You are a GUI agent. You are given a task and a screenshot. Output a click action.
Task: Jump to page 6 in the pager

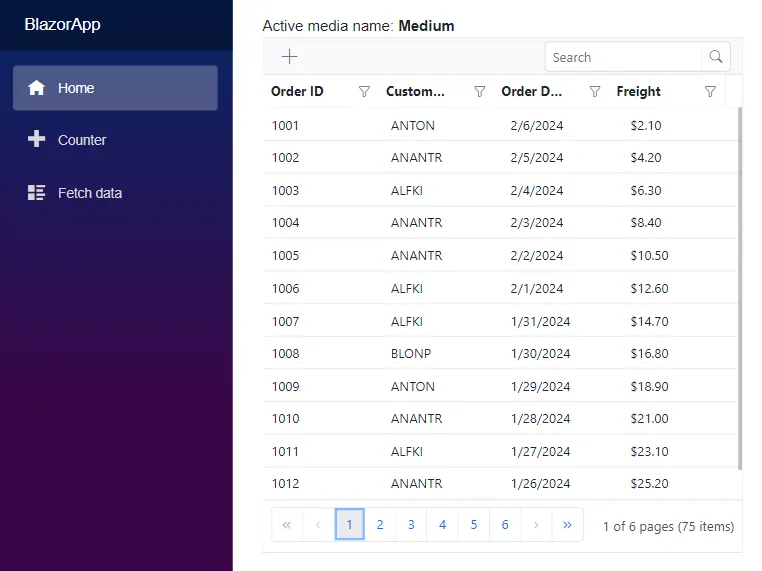[505, 525]
